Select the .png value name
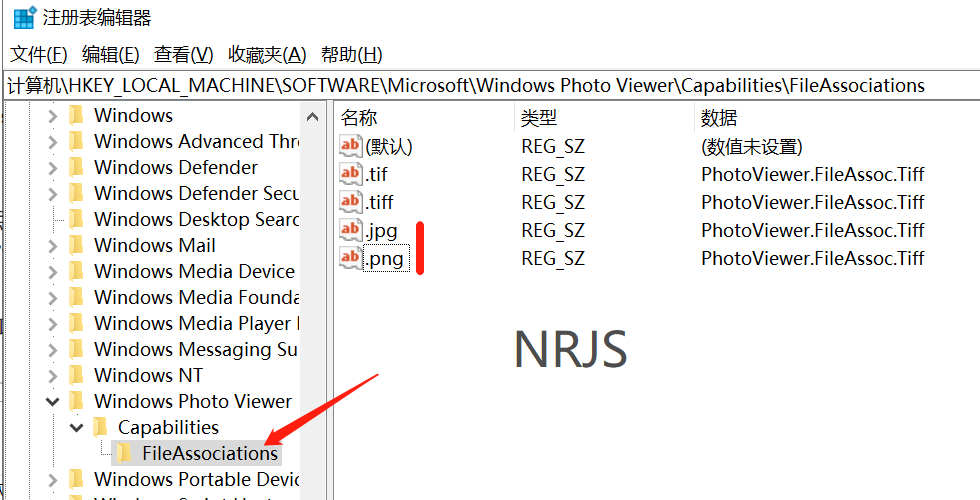 (x=384, y=258)
